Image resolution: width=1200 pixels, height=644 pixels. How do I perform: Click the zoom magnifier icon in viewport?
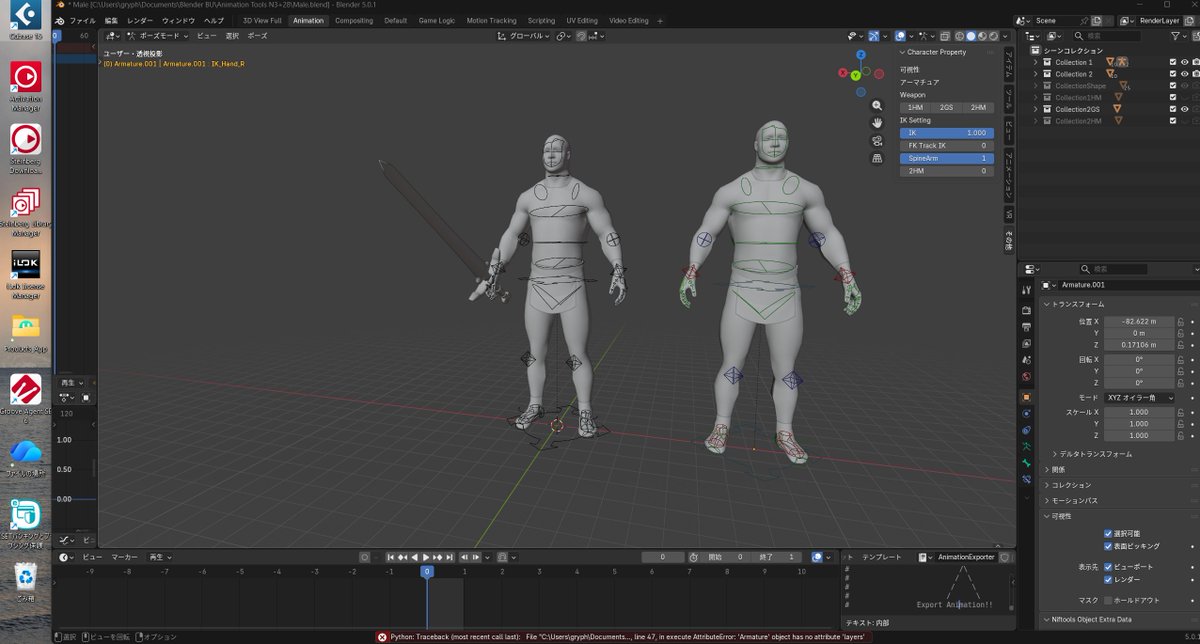(x=877, y=105)
